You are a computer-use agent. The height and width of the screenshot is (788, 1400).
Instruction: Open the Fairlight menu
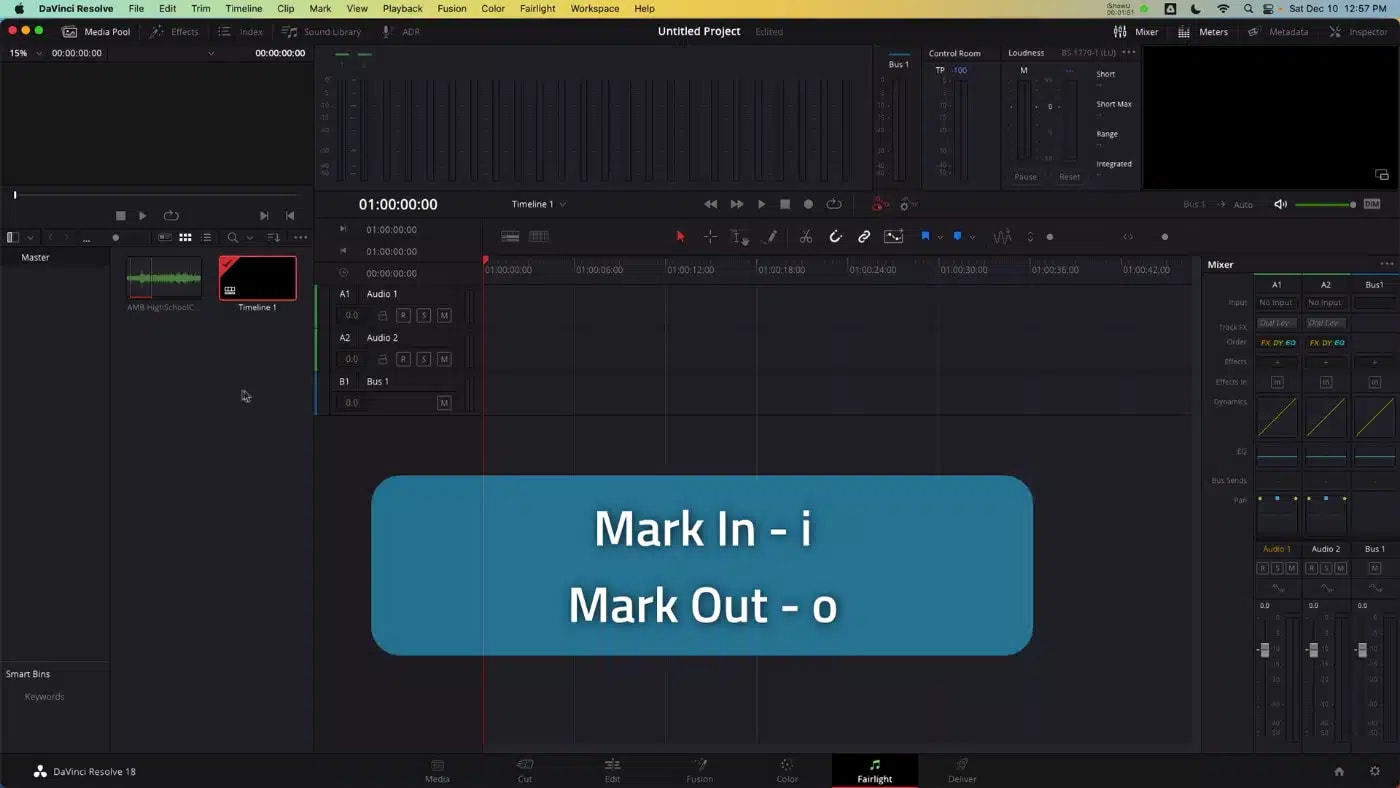537,8
